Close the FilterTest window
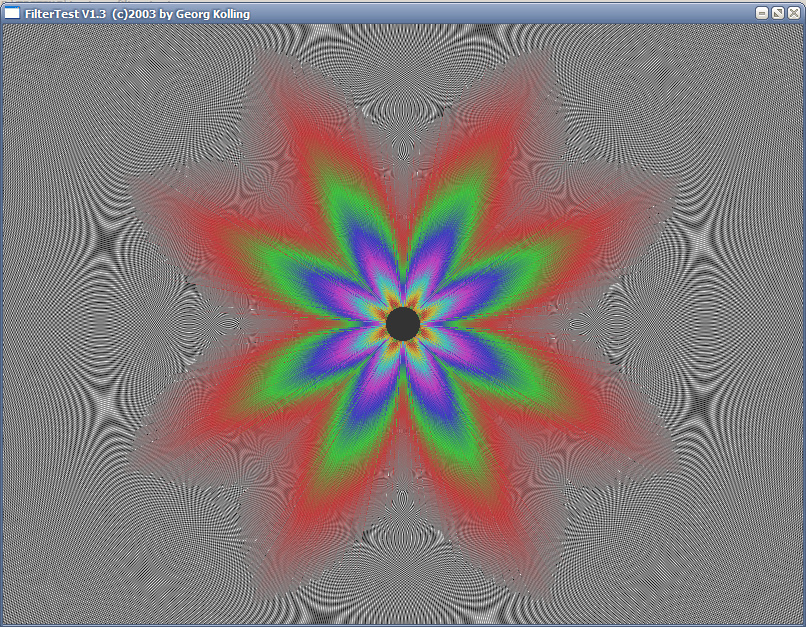The width and height of the screenshot is (806, 627). coord(794,13)
